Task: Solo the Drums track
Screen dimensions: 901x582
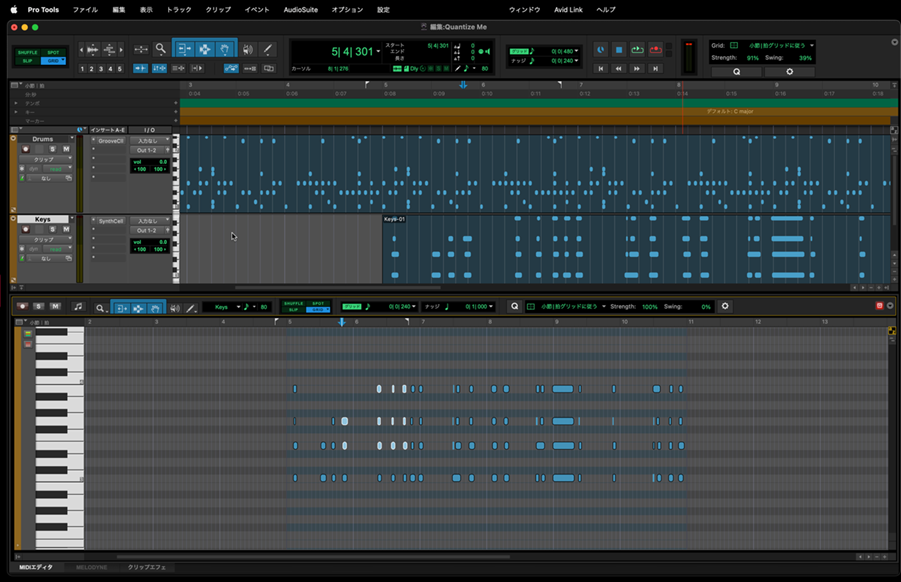Action: (52, 149)
